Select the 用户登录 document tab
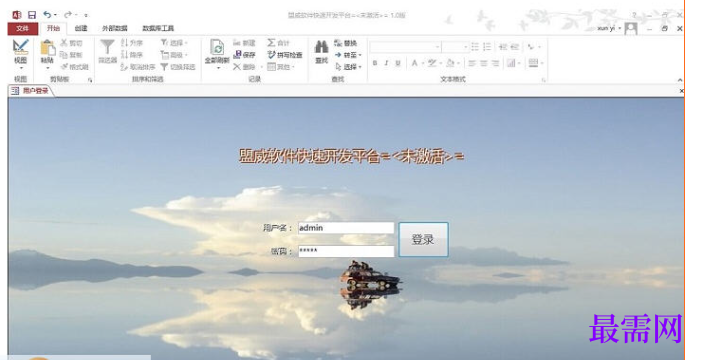The height and width of the screenshot is (360, 701). (30, 91)
